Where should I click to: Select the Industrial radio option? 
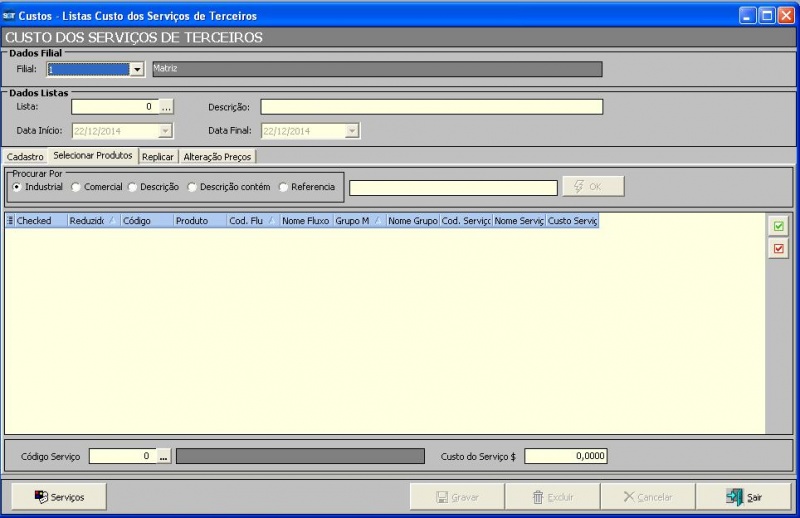coord(17,187)
